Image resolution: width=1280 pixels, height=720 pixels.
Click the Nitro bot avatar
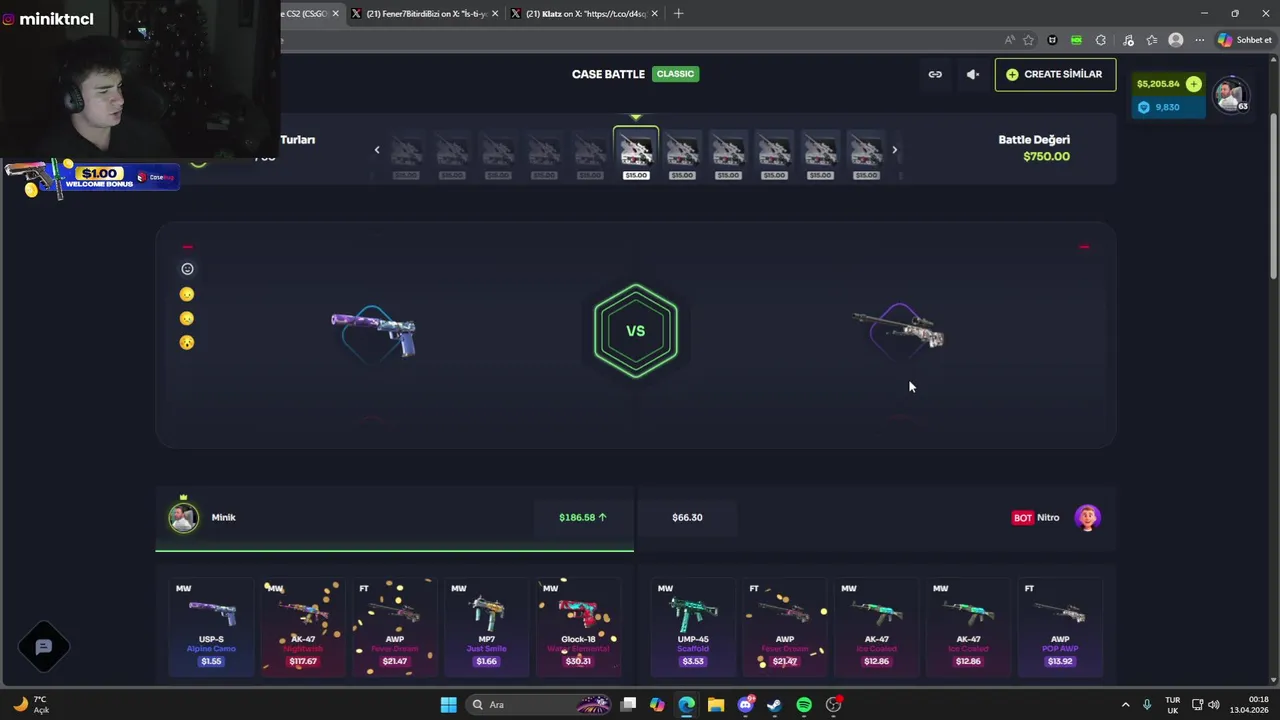click(x=1087, y=517)
